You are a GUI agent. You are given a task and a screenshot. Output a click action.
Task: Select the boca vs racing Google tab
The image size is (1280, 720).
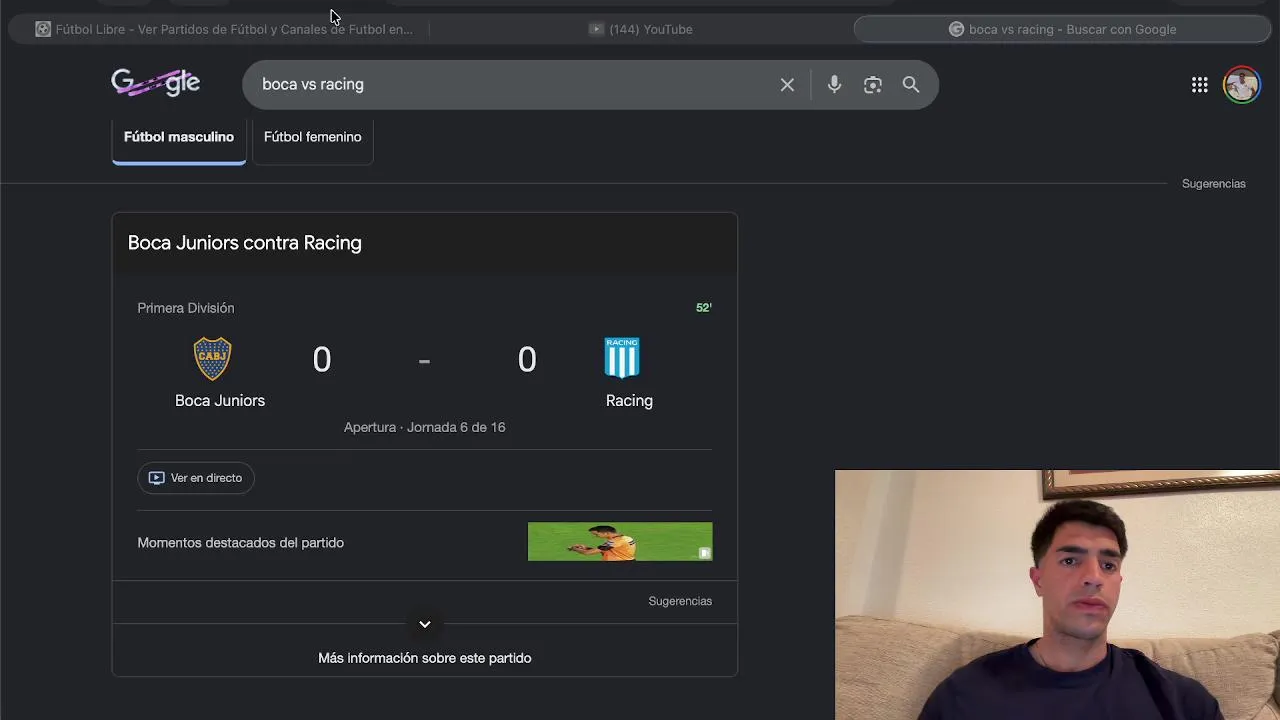coord(1062,29)
